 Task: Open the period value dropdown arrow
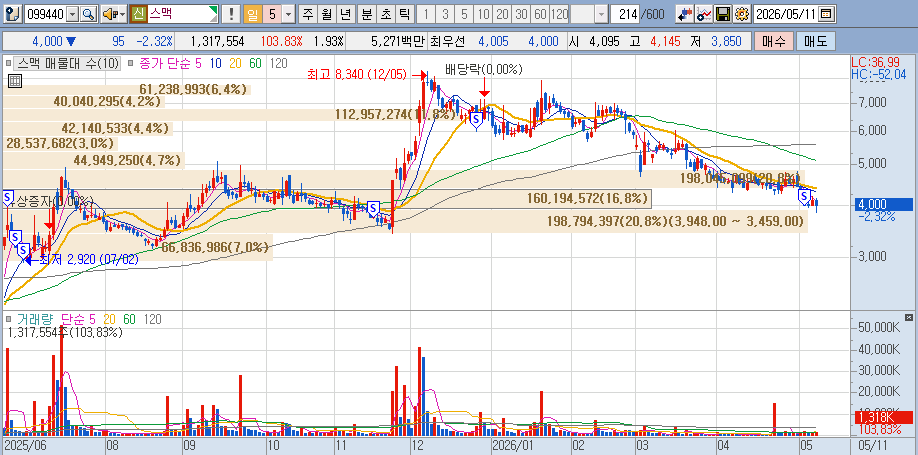point(288,14)
